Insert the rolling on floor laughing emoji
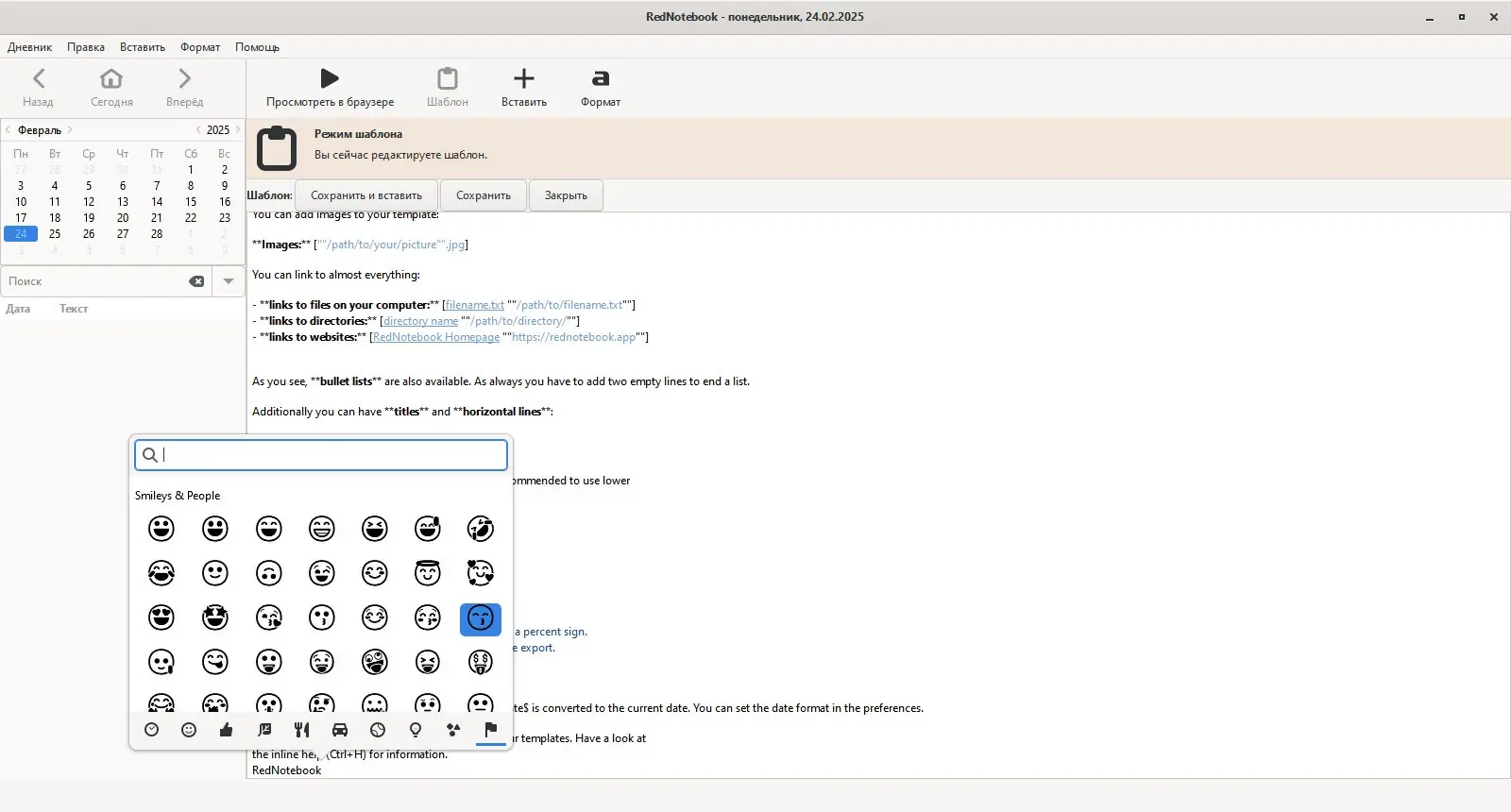 pos(481,529)
